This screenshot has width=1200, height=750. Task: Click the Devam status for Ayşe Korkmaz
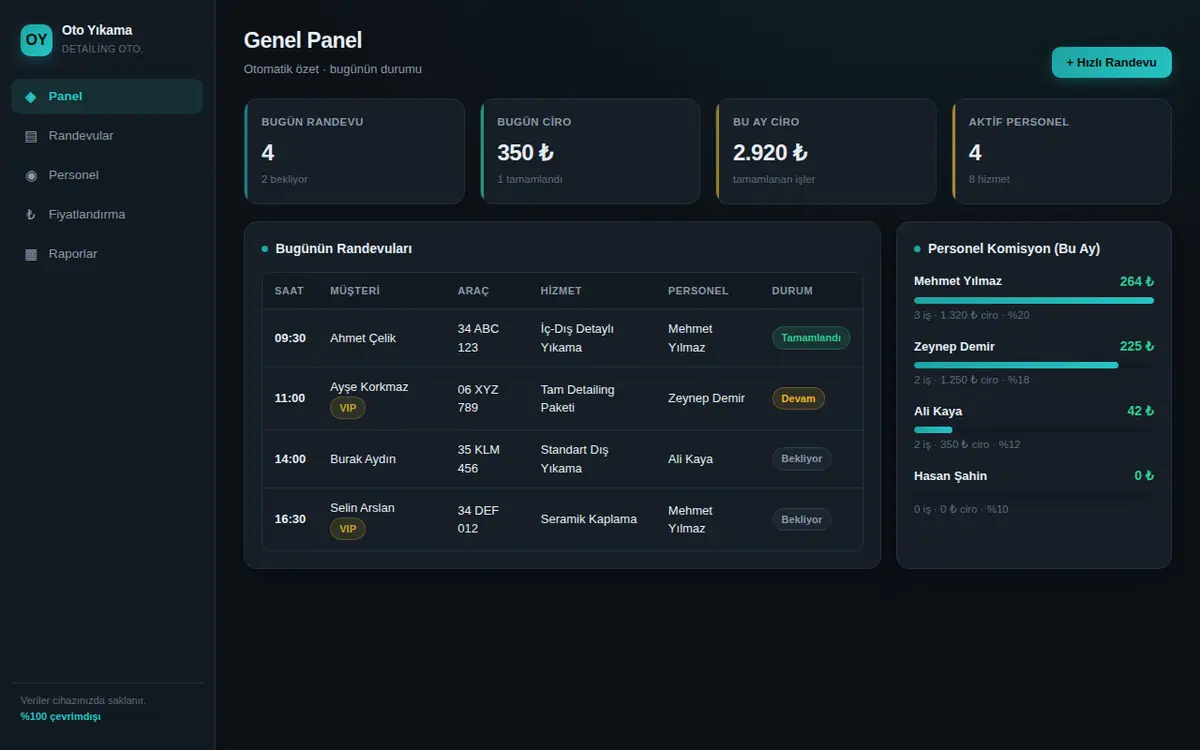coord(798,398)
